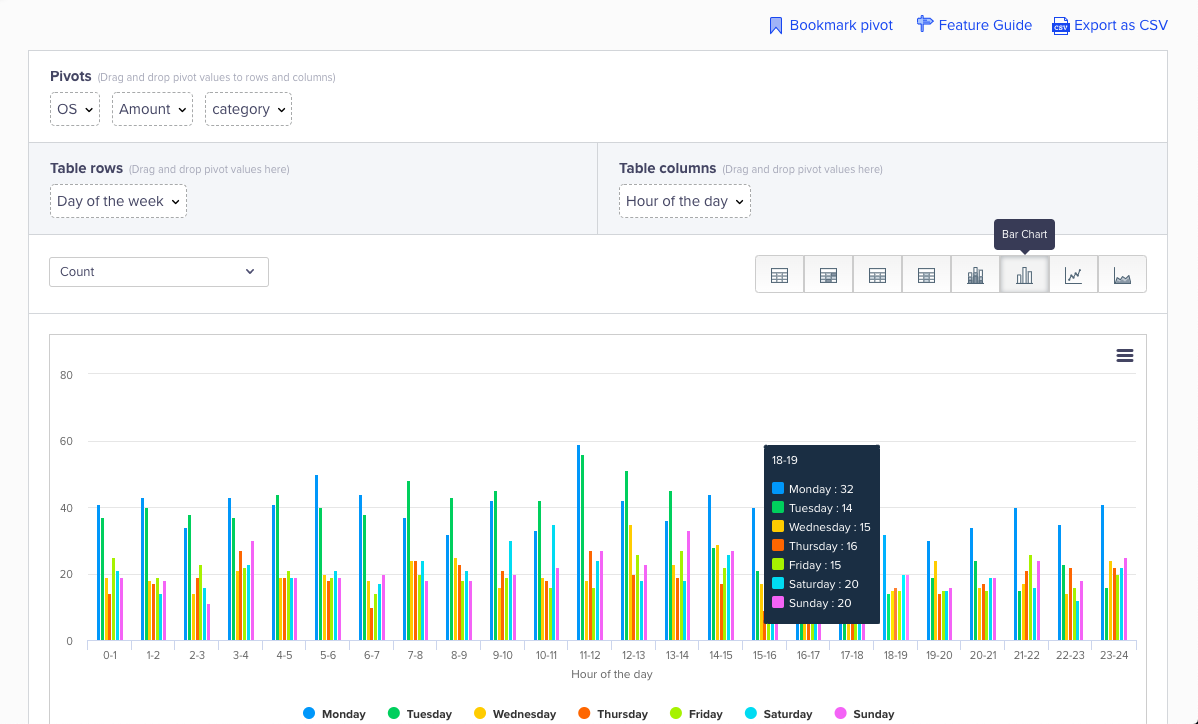Switch to the line chart icon
This screenshot has width=1198, height=724.
click(1073, 275)
